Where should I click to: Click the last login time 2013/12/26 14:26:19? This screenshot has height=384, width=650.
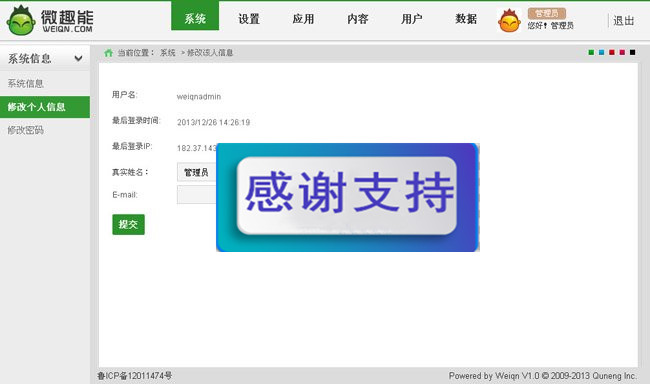pyautogui.click(x=213, y=122)
